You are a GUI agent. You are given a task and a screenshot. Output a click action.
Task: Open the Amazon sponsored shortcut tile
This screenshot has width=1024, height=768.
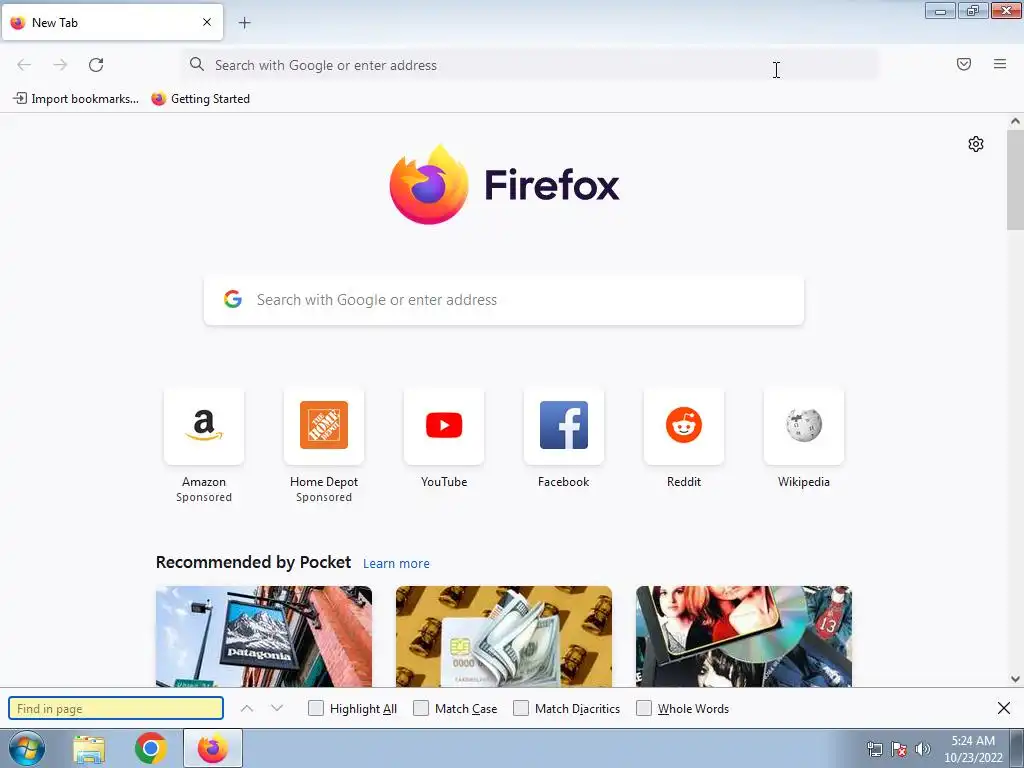204,426
